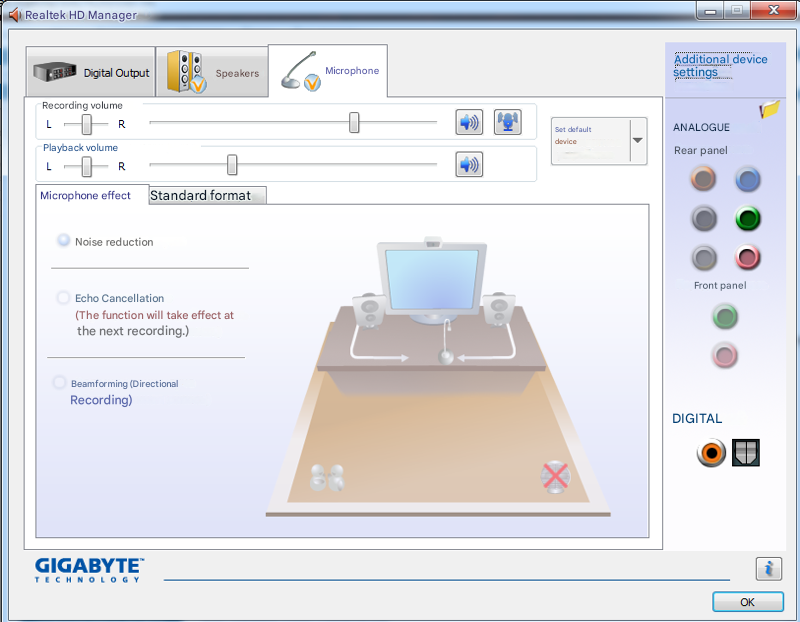Open the information icon button

[768, 568]
